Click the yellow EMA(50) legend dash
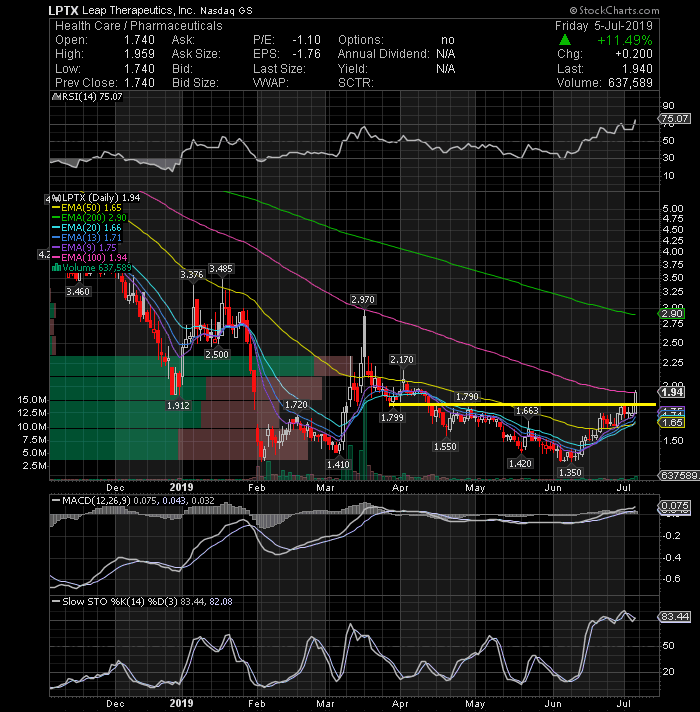Screen dimensions: 700x712 click(56, 208)
